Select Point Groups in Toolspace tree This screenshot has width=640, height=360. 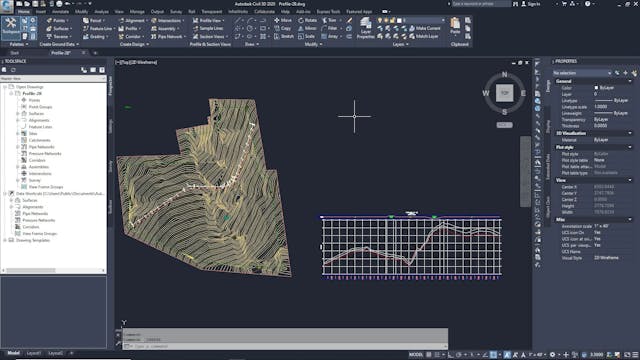click(x=40, y=107)
